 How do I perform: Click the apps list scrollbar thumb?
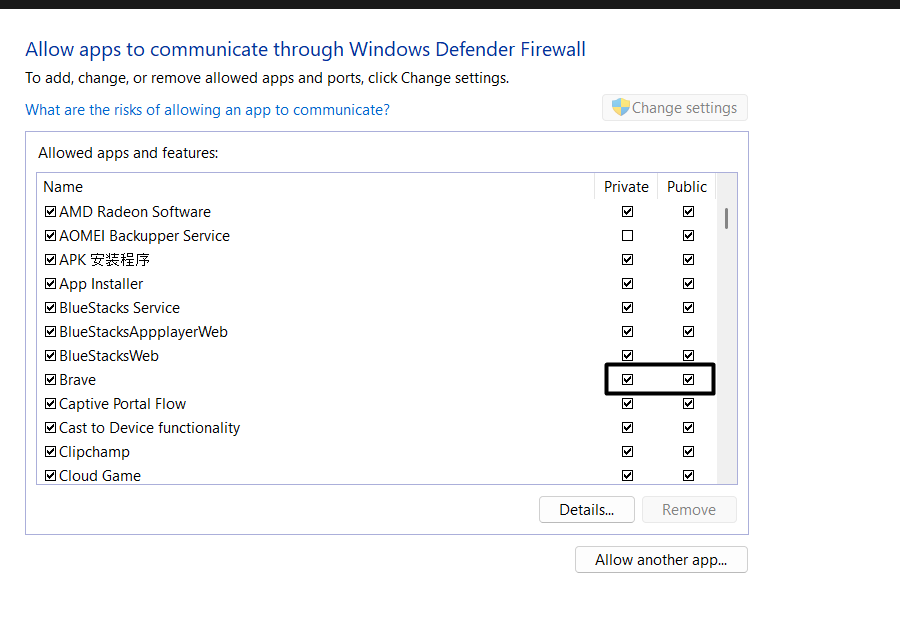pos(726,218)
